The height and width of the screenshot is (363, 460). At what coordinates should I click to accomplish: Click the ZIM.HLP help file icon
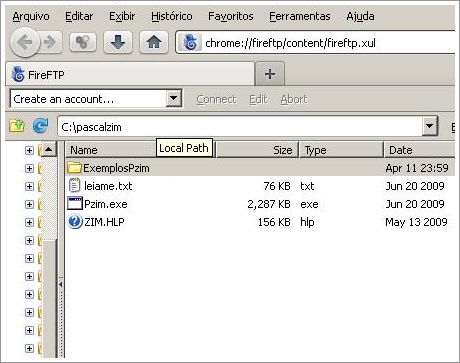click(75, 221)
